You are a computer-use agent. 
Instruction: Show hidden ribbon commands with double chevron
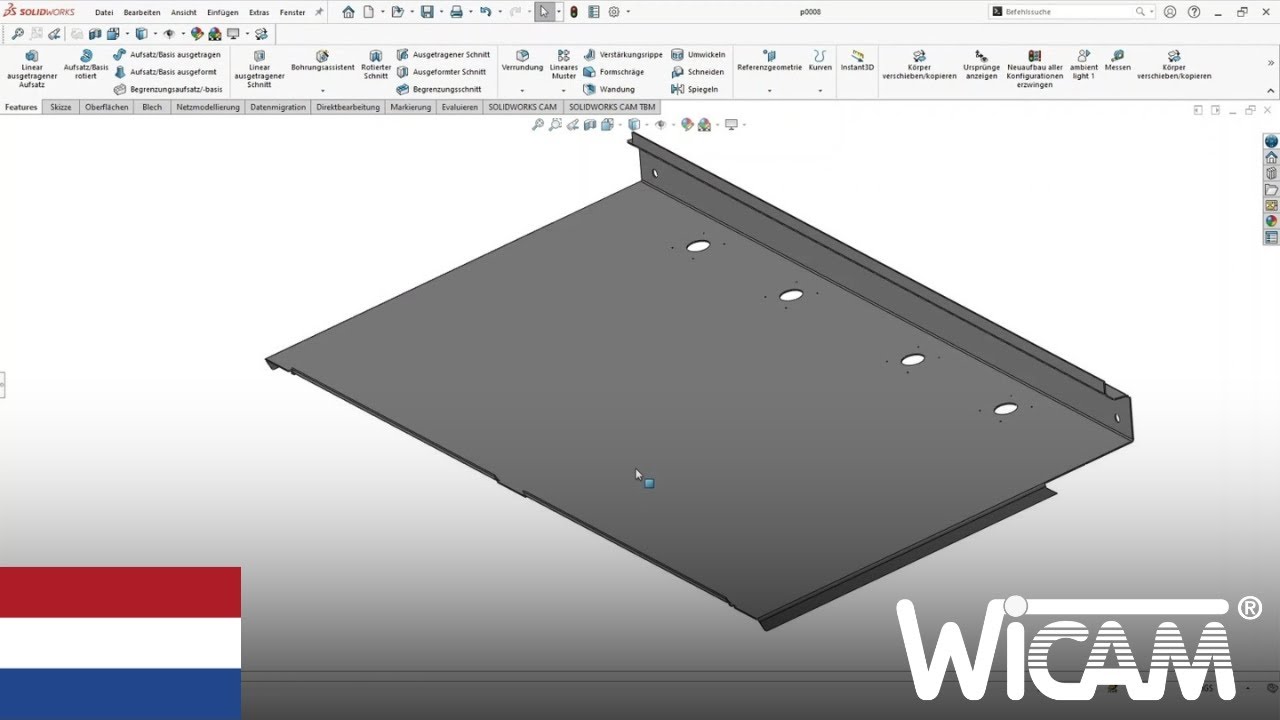point(1271,62)
